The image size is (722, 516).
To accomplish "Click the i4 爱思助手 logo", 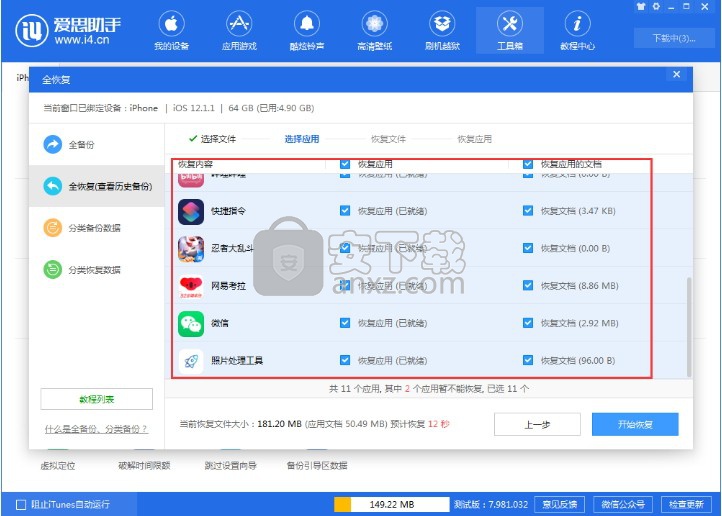I will (68, 30).
